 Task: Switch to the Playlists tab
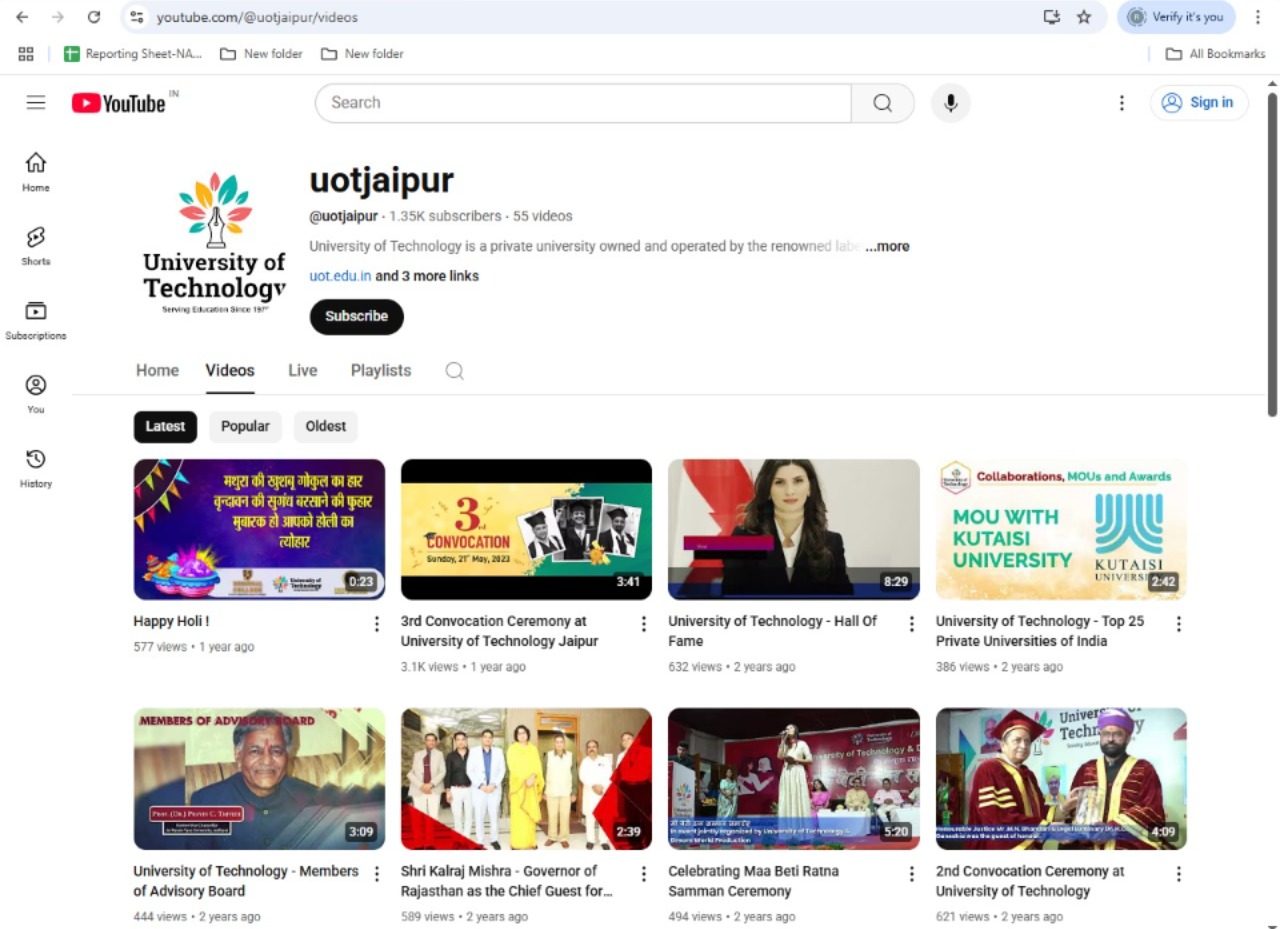pos(380,370)
